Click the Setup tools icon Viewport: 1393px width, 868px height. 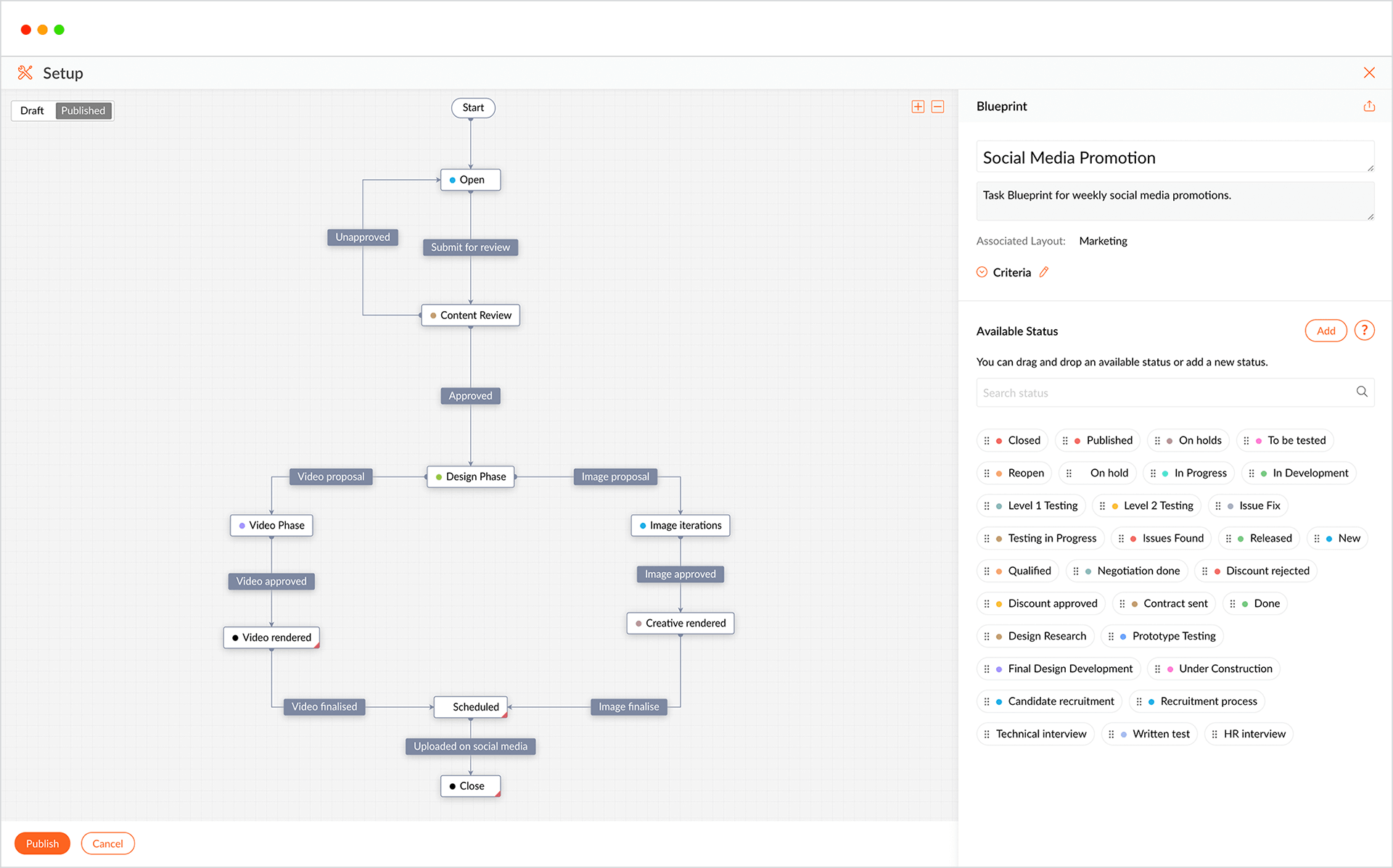click(25, 73)
